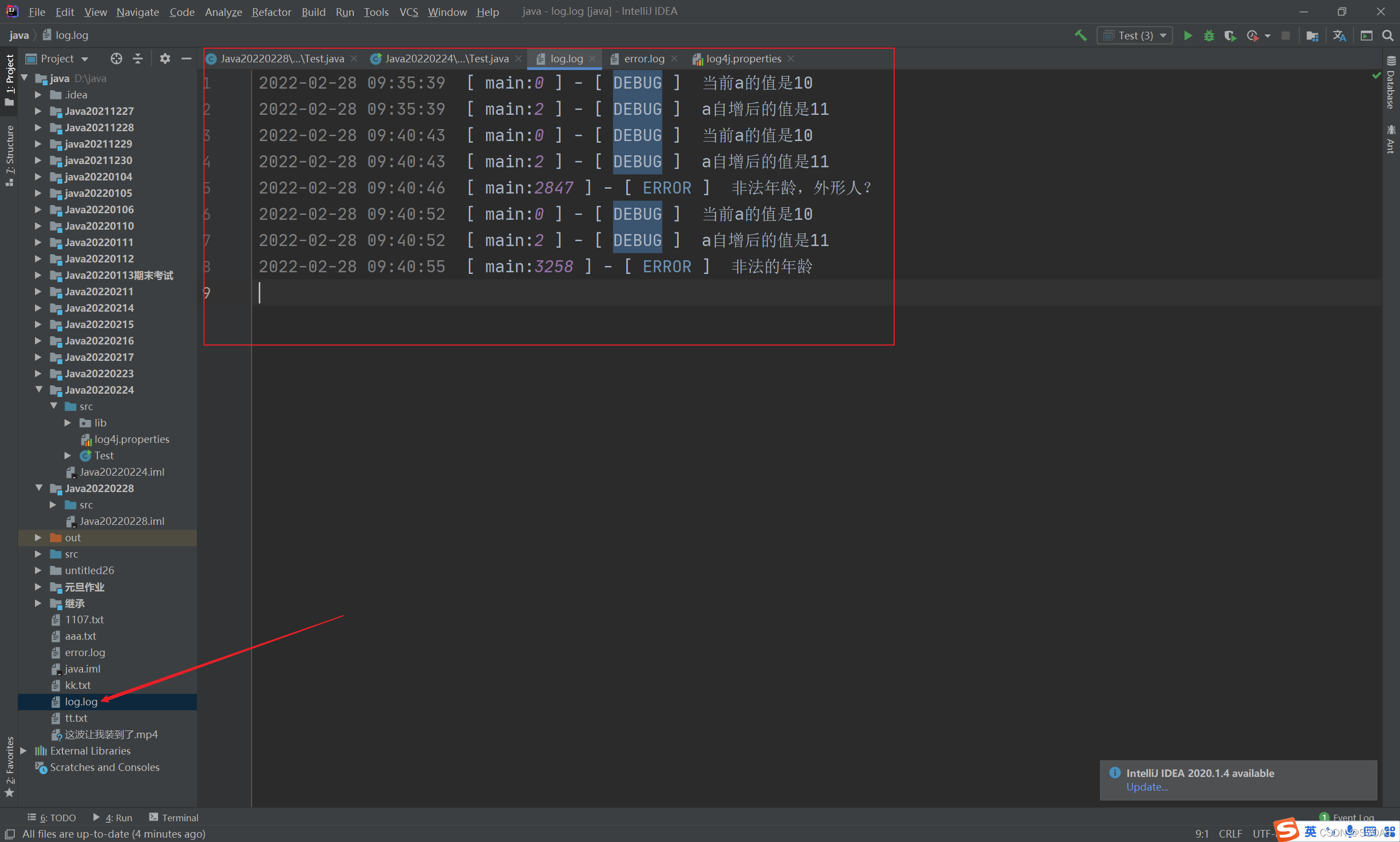Click the Update... link in notification

pos(1146,787)
